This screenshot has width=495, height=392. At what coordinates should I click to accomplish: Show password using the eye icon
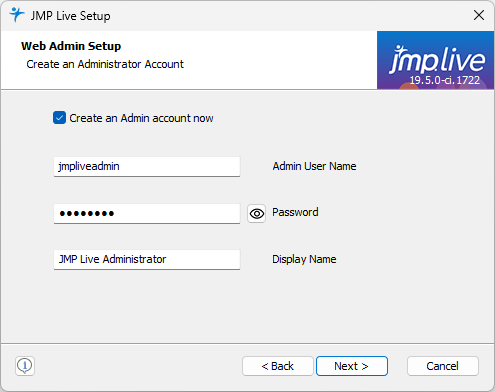point(256,213)
